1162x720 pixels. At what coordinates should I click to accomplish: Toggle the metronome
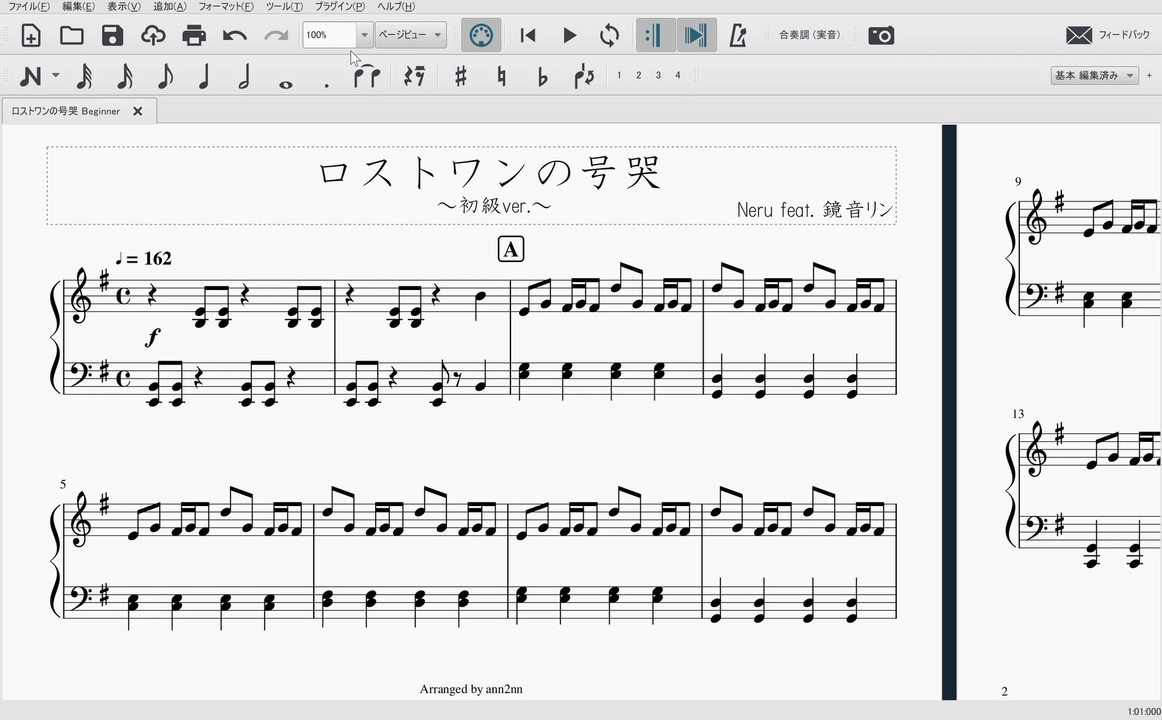coord(738,36)
